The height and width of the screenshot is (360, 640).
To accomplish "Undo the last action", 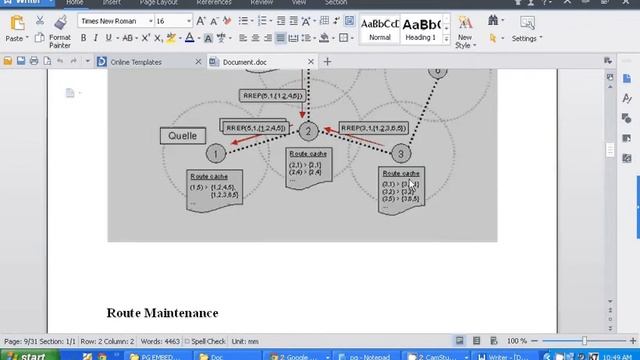I will click(60, 61).
